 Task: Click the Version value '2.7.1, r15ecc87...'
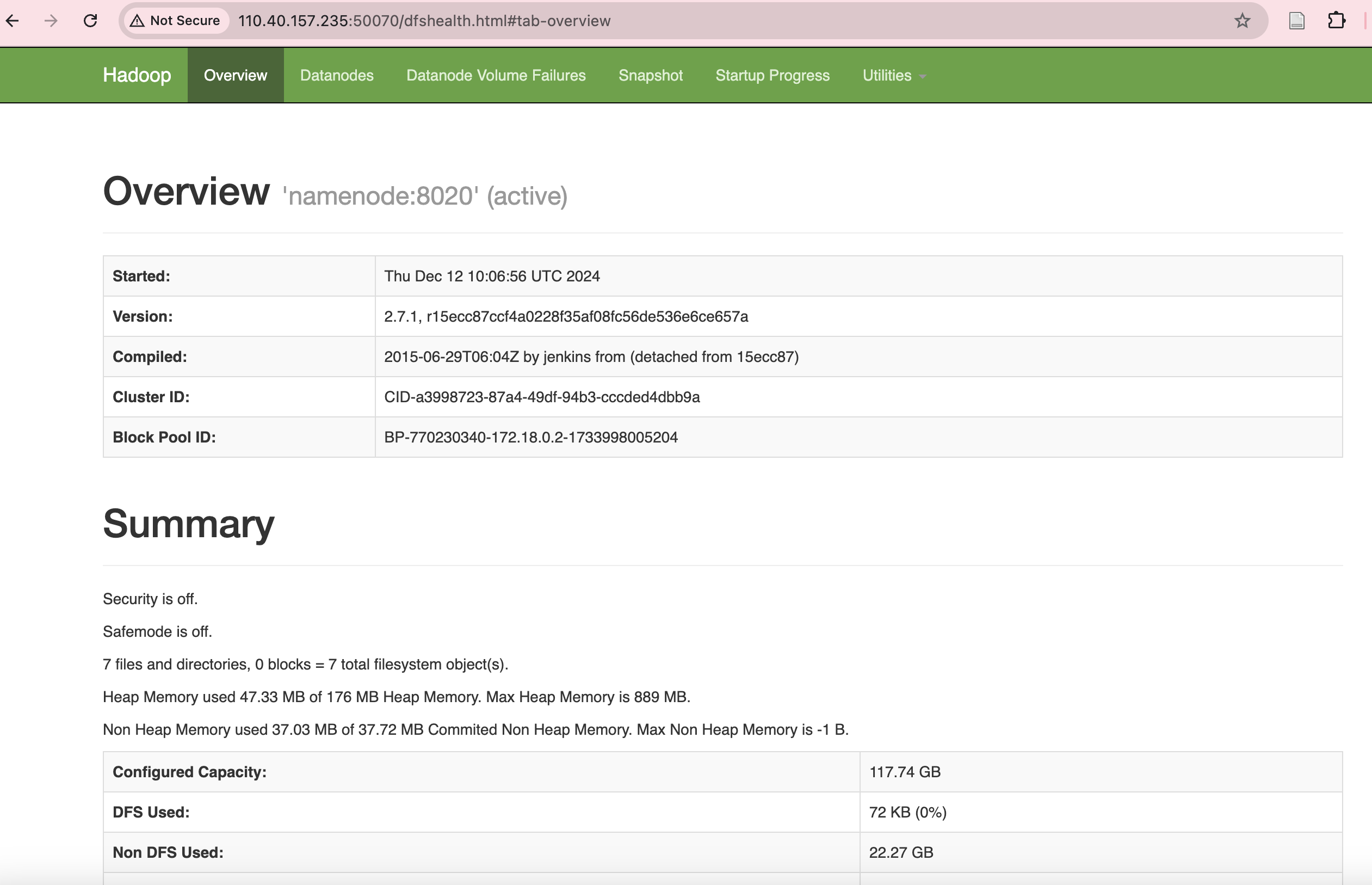point(566,317)
